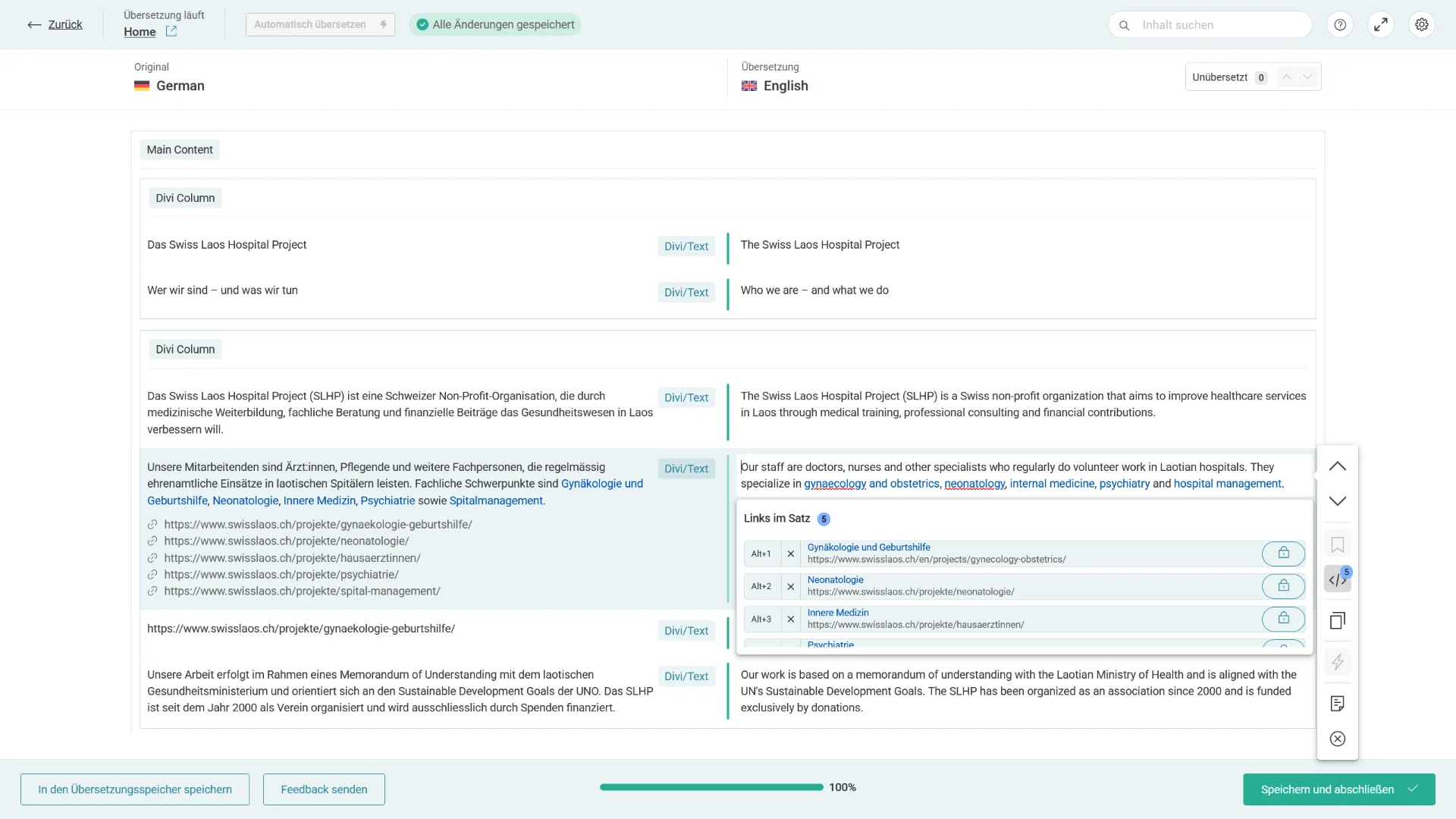Click 'neonatology' link in English translation
The image size is (1456, 819).
pyautogui.click(x=974, y=484)
